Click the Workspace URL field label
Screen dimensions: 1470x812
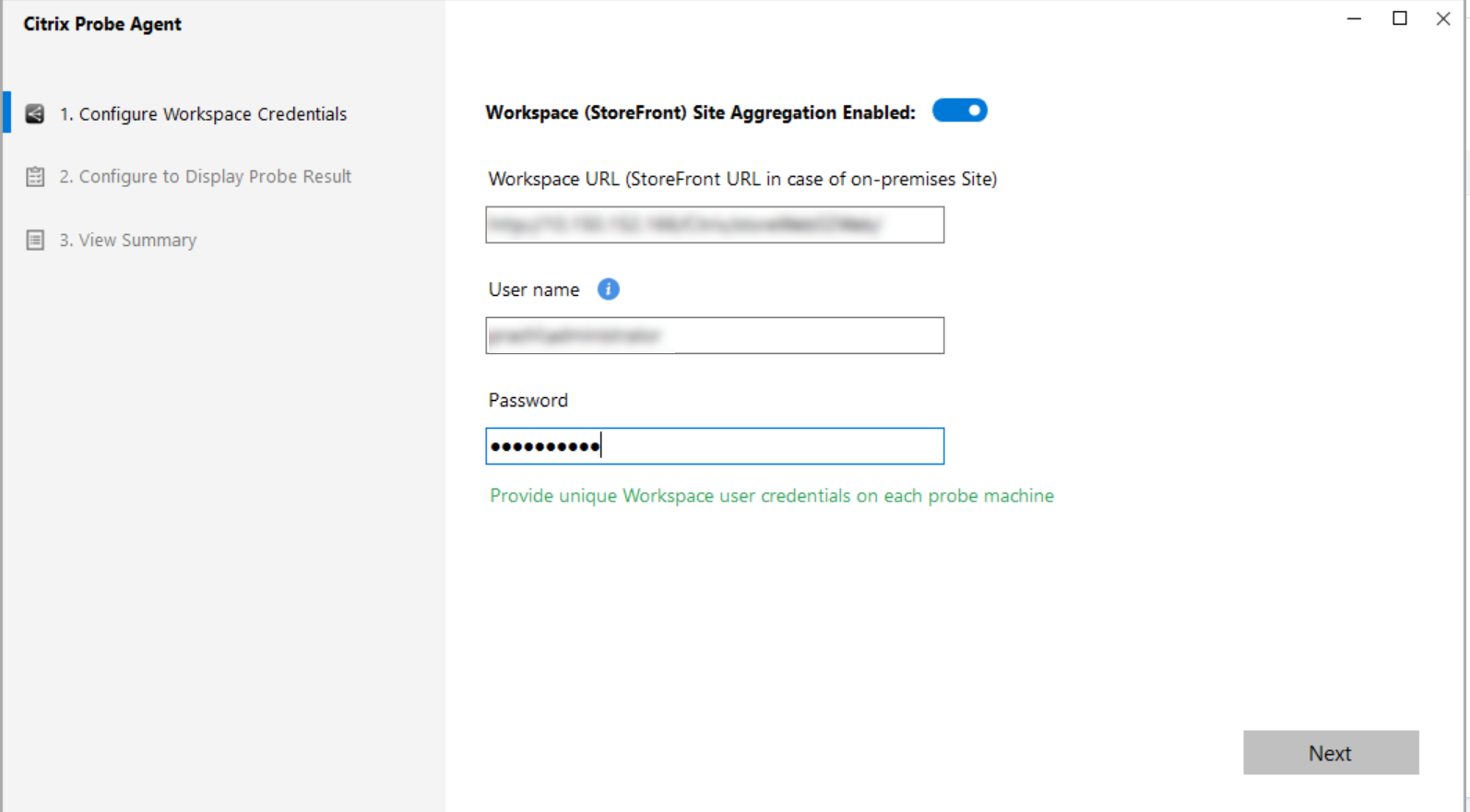pyautogui.click(x=742, y=179)
